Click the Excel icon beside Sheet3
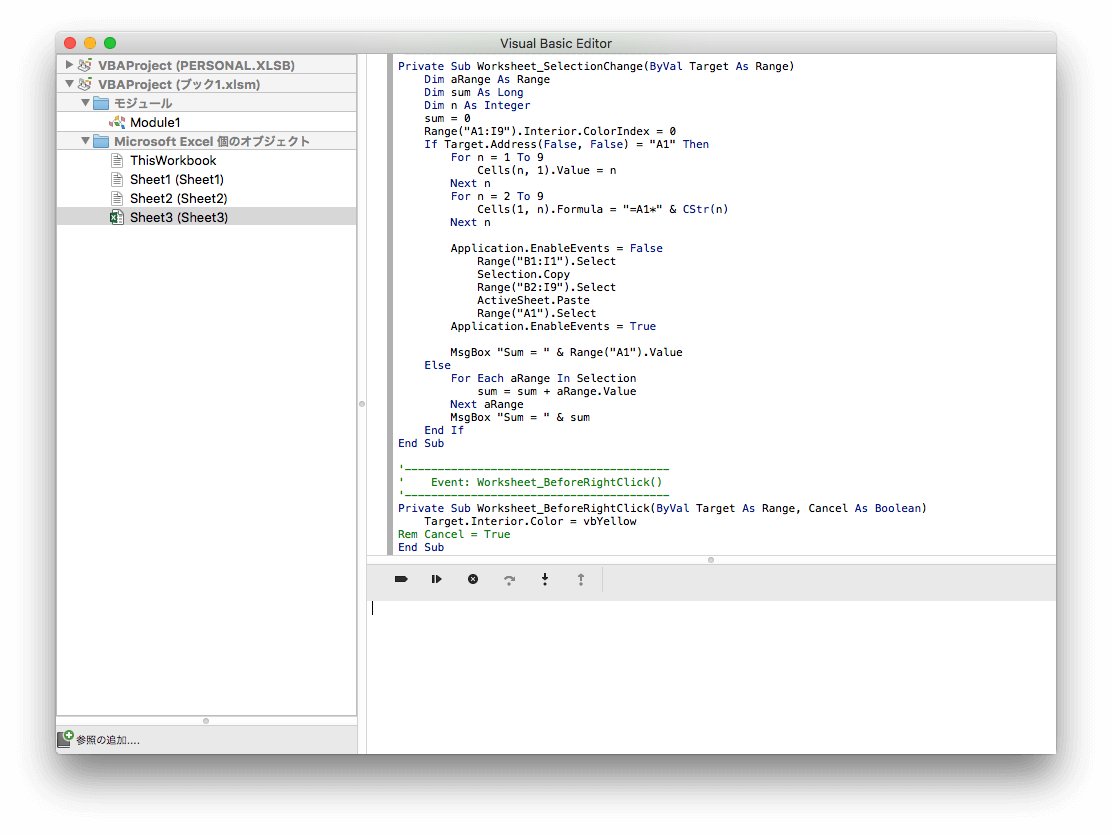The height and width of the screenshot is (834, 1112). coord(117,217)
